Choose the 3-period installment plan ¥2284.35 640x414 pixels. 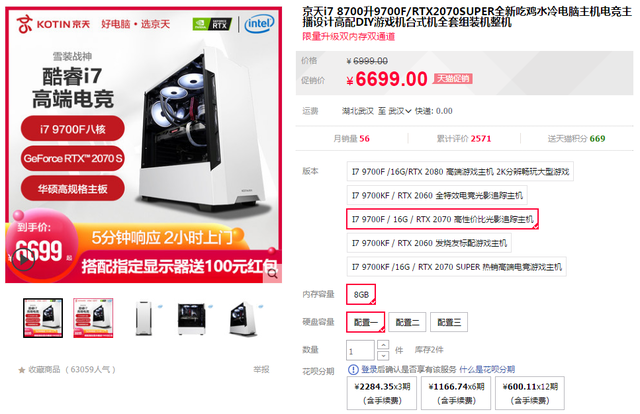tap(382, 393)
